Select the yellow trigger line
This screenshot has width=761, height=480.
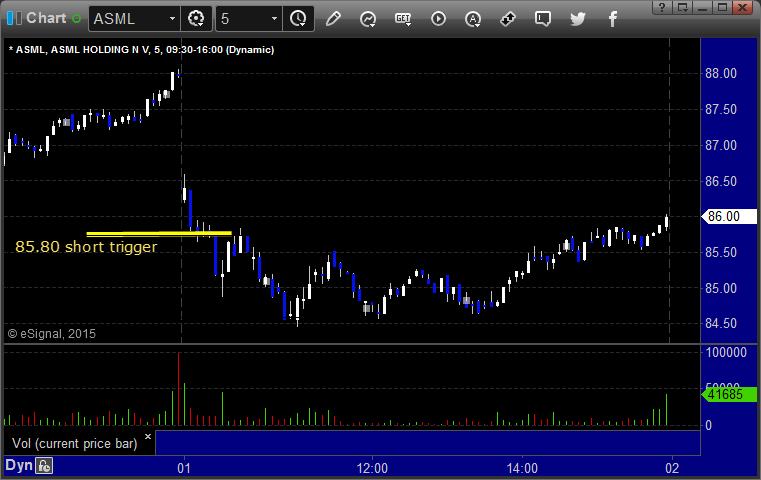click(159, 233)
